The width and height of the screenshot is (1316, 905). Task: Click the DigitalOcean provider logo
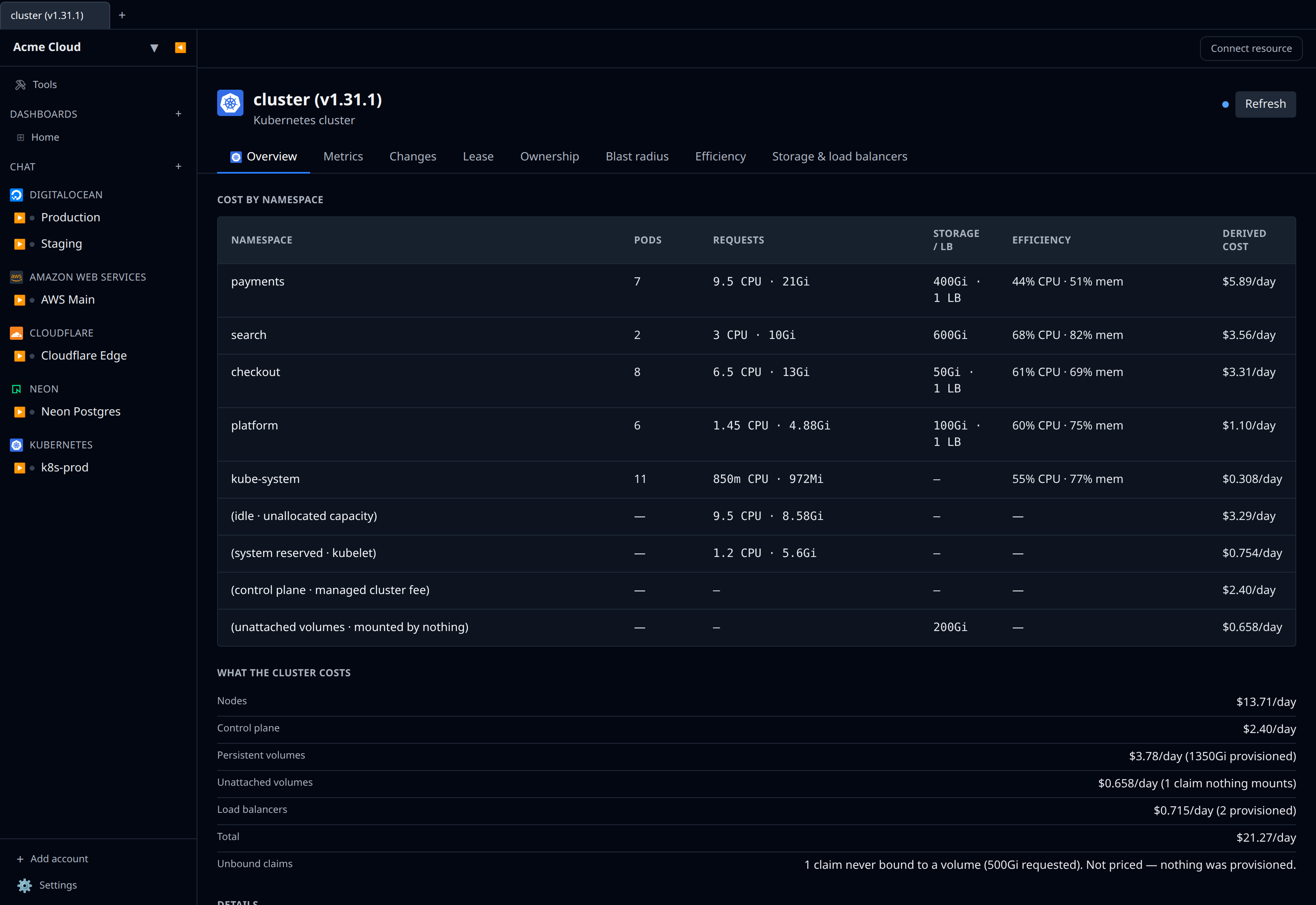16,195
